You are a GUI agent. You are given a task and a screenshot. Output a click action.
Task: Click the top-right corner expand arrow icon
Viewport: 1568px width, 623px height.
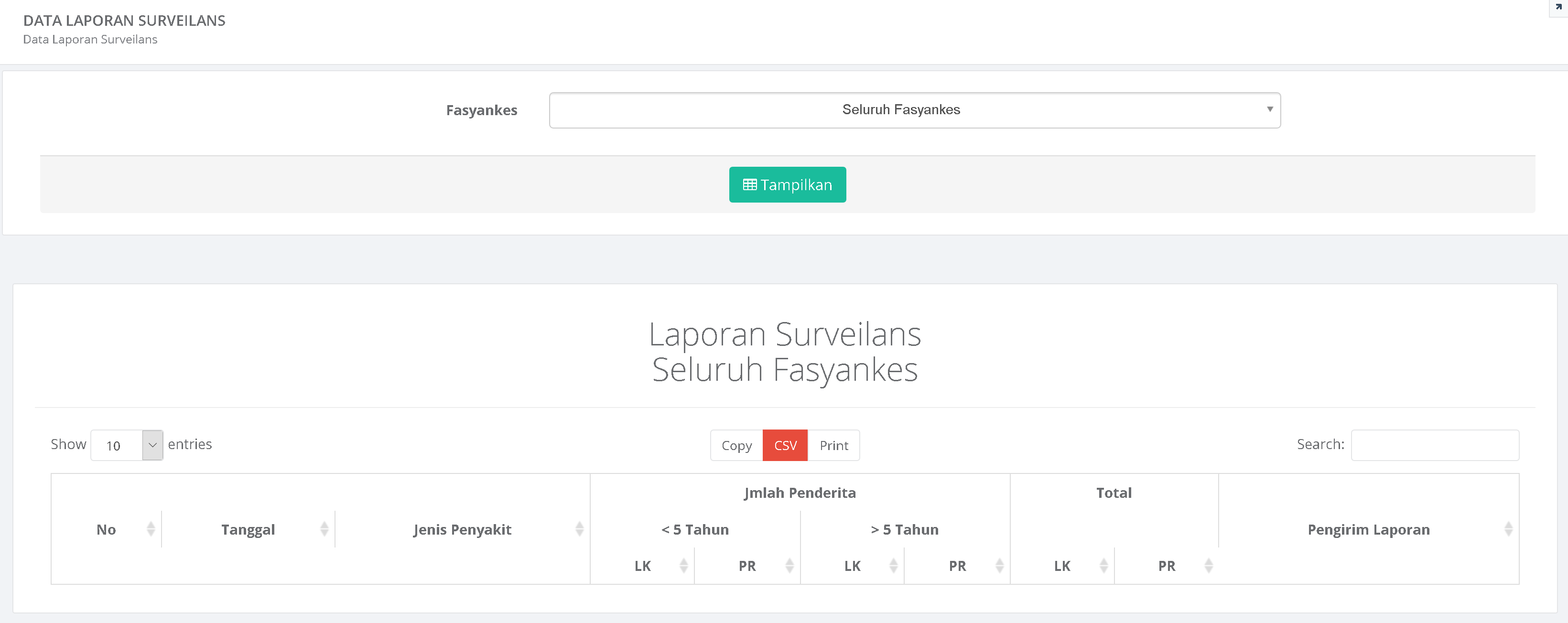[1558, 7]
